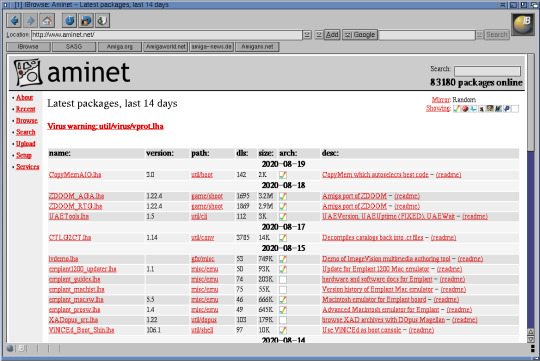Reload the page with the blue circular arrow
Image resolution: width=540 pixels, height=361 pixels.
70,21
